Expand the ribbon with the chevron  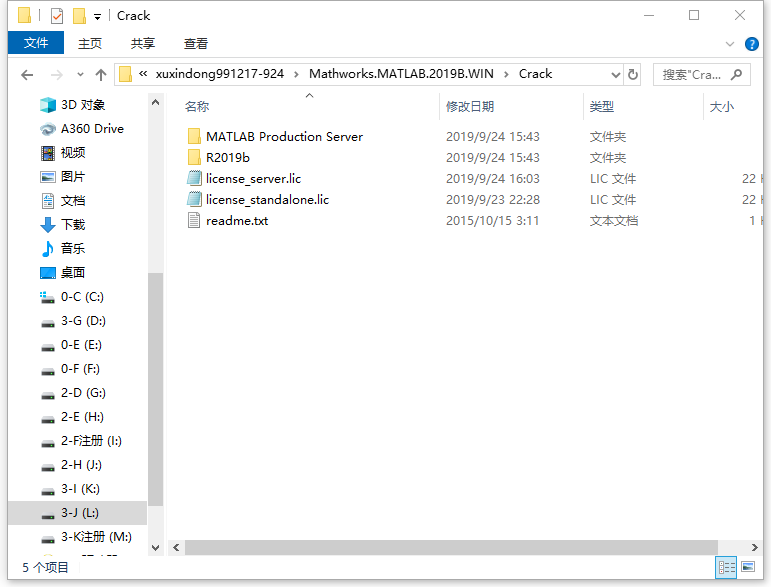coord(730,44)
